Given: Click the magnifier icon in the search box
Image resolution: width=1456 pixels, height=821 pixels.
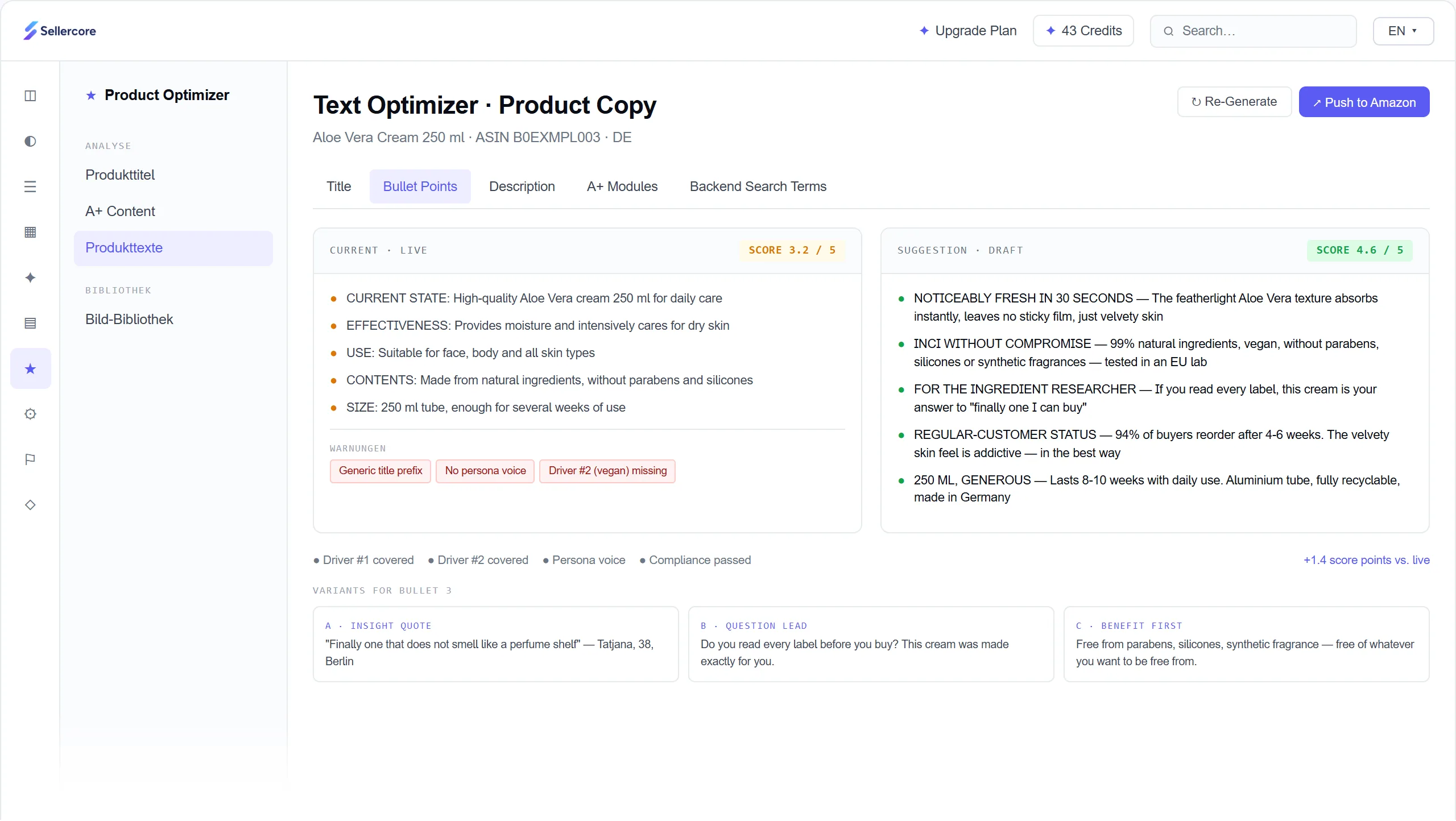Looking at the screenshot, I should 1168,31.
